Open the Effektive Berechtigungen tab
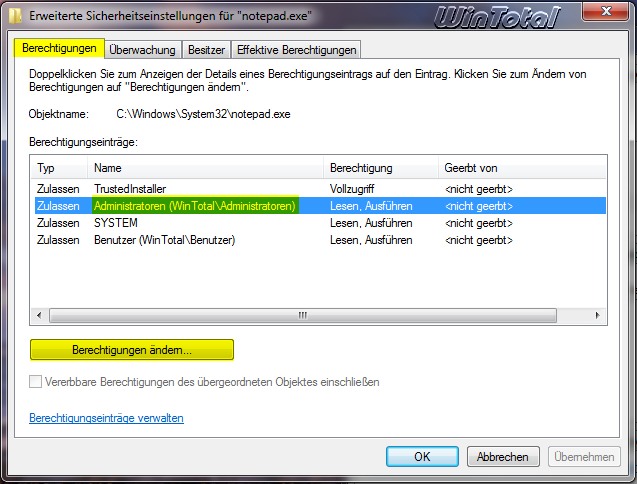637x484 pixels. coord(297,50)
